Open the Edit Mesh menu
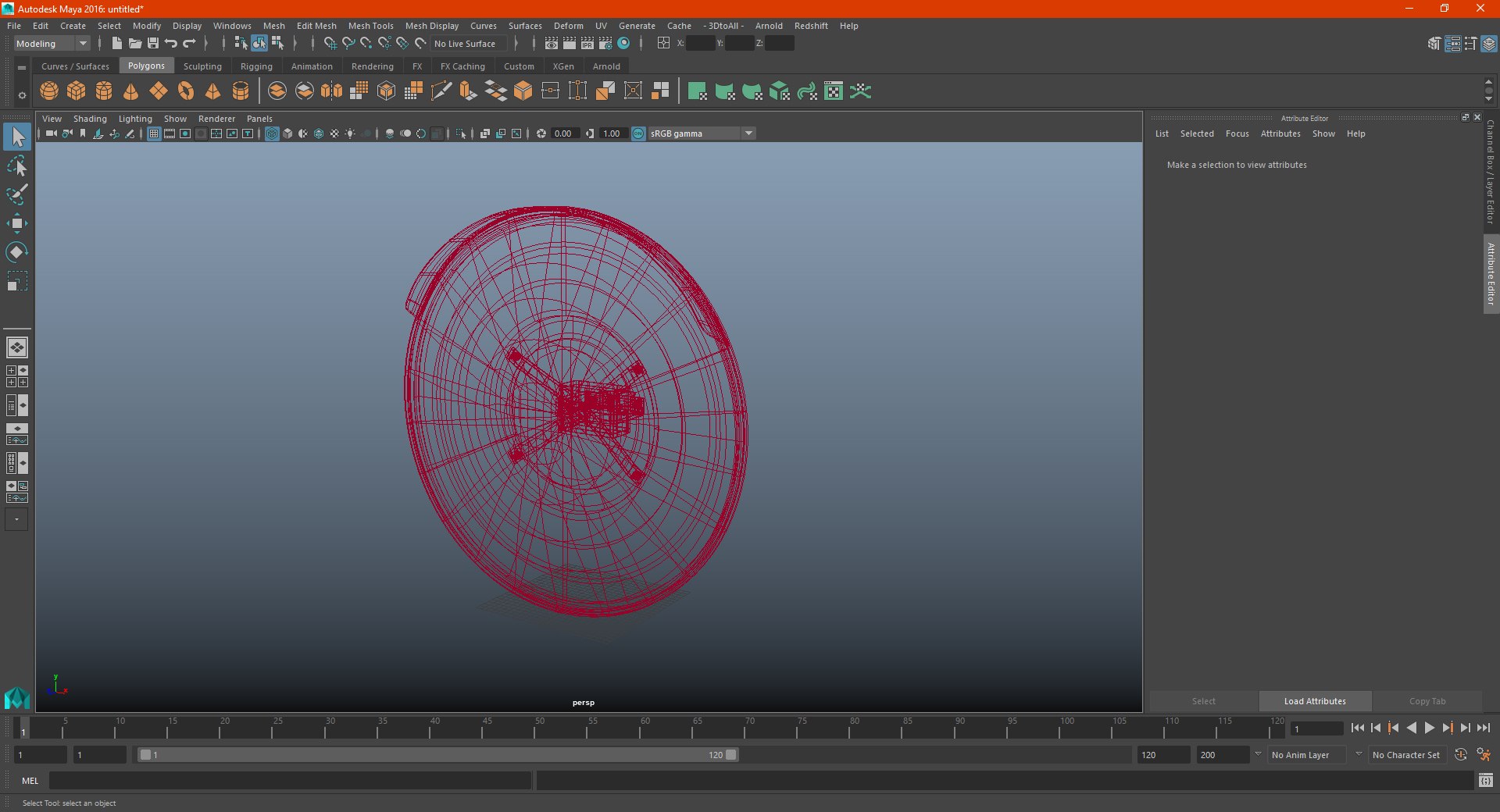This screenshot has width=1500, height=812. point(316,26)
